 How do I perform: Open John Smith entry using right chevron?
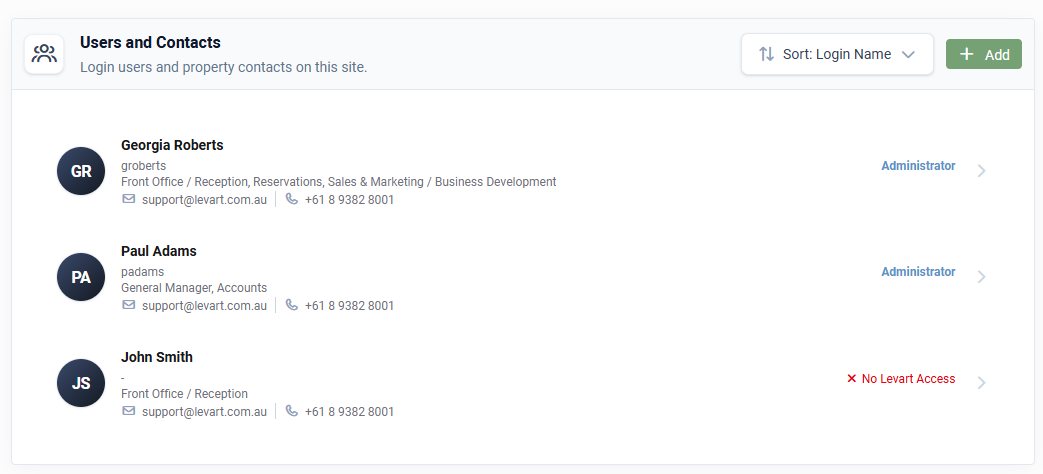[x=981, y=382]
